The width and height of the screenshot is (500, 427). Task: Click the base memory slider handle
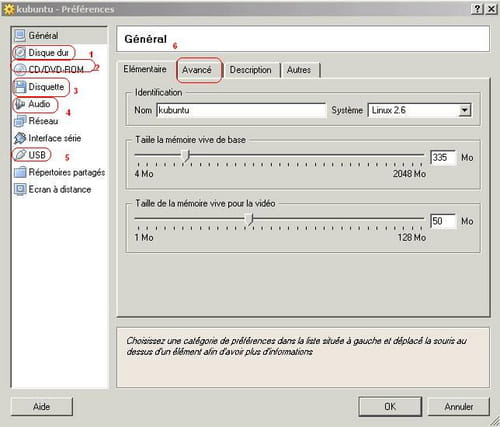click(x=185, y=156)
